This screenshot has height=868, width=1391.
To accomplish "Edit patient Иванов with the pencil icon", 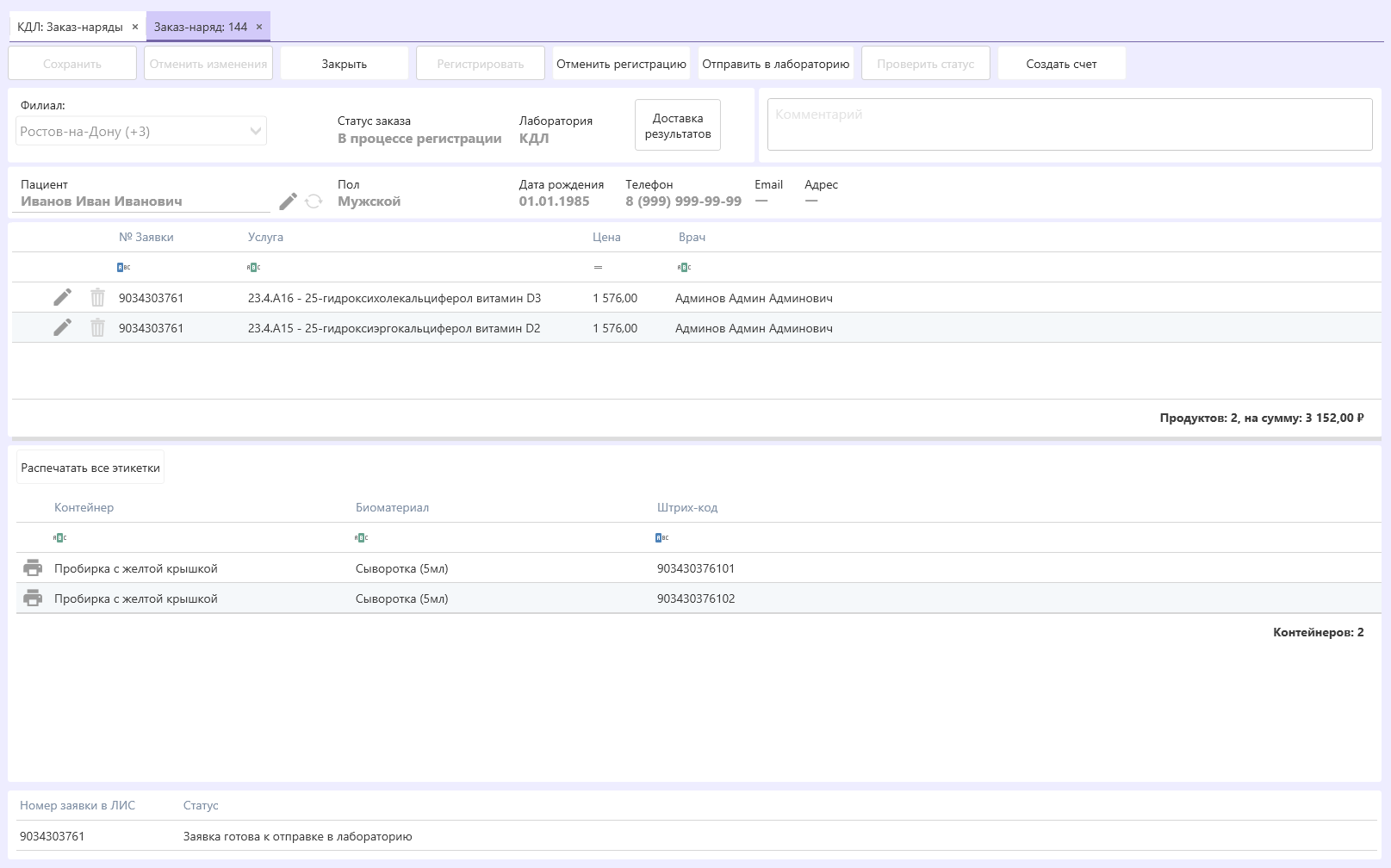I will [289, 201].
